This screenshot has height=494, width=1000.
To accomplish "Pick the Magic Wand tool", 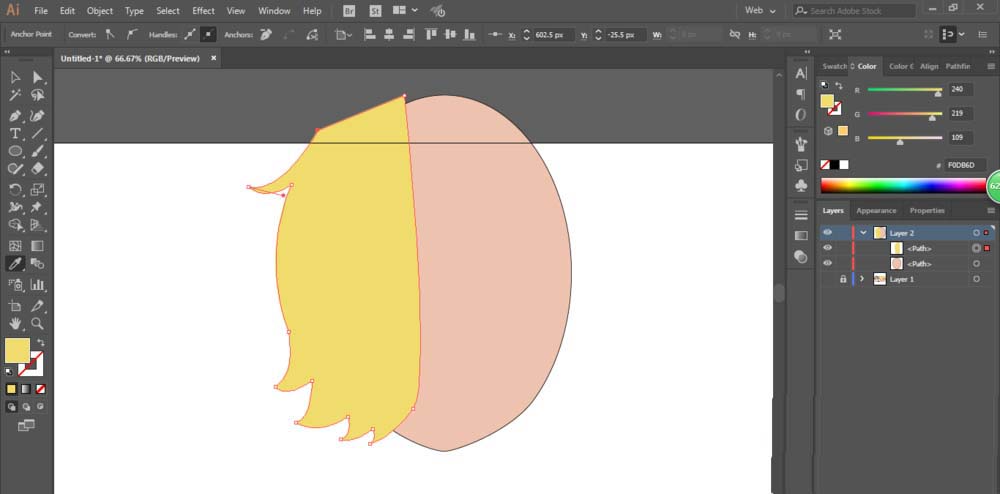I will (x=15, y=95).
